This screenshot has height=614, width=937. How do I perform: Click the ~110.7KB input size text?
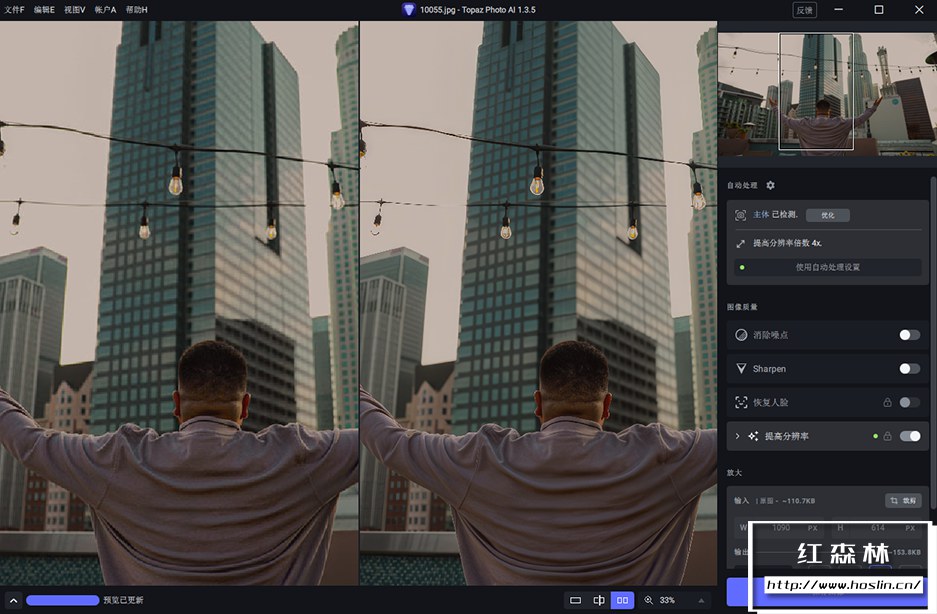(798, 501)
